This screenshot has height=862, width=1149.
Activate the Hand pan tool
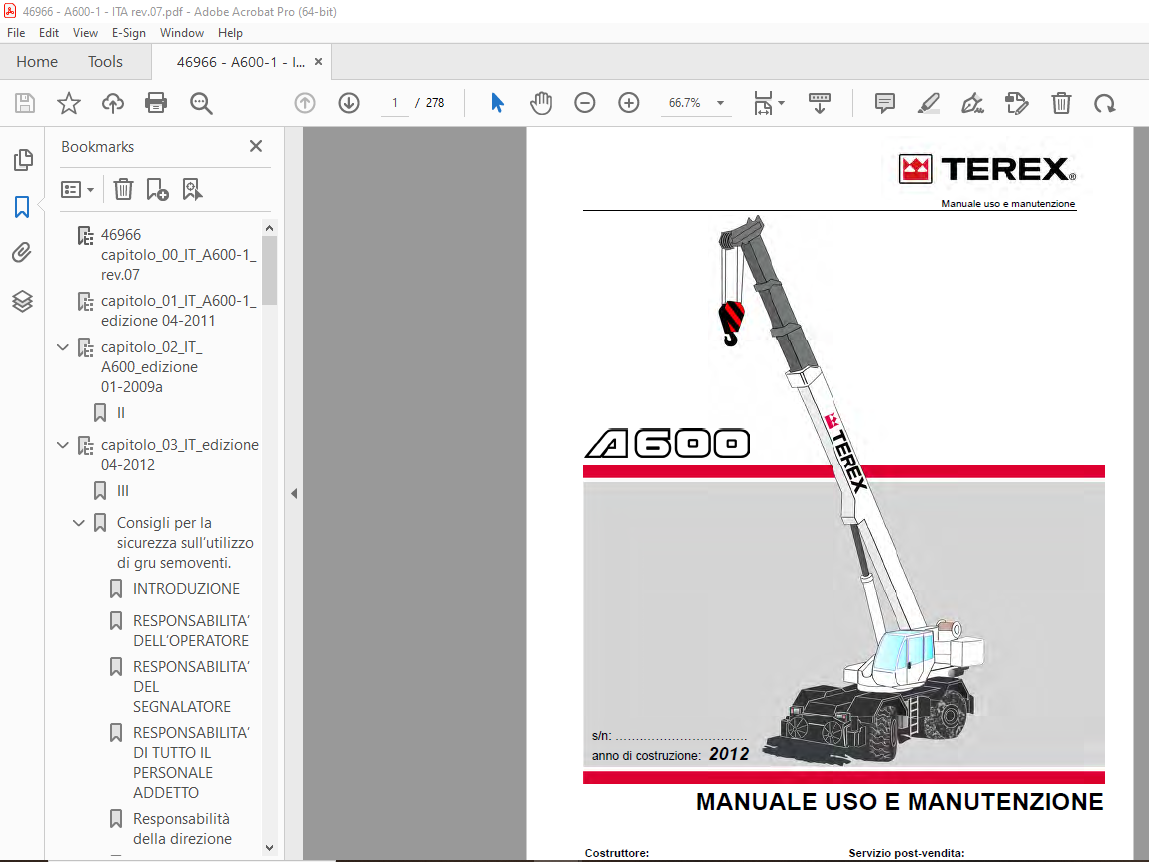[541, 103]
